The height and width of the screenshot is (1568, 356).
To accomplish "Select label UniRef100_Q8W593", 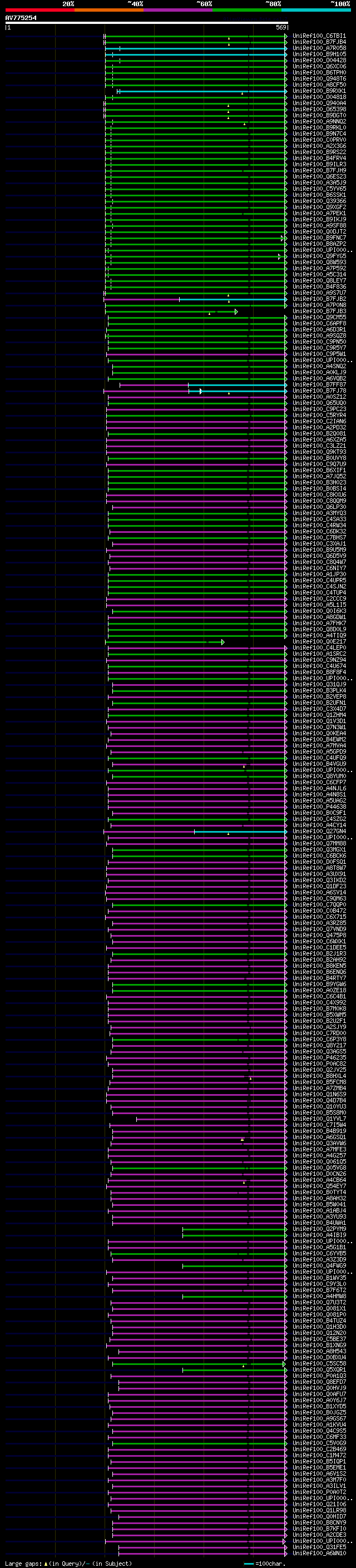I will point(319,263).
